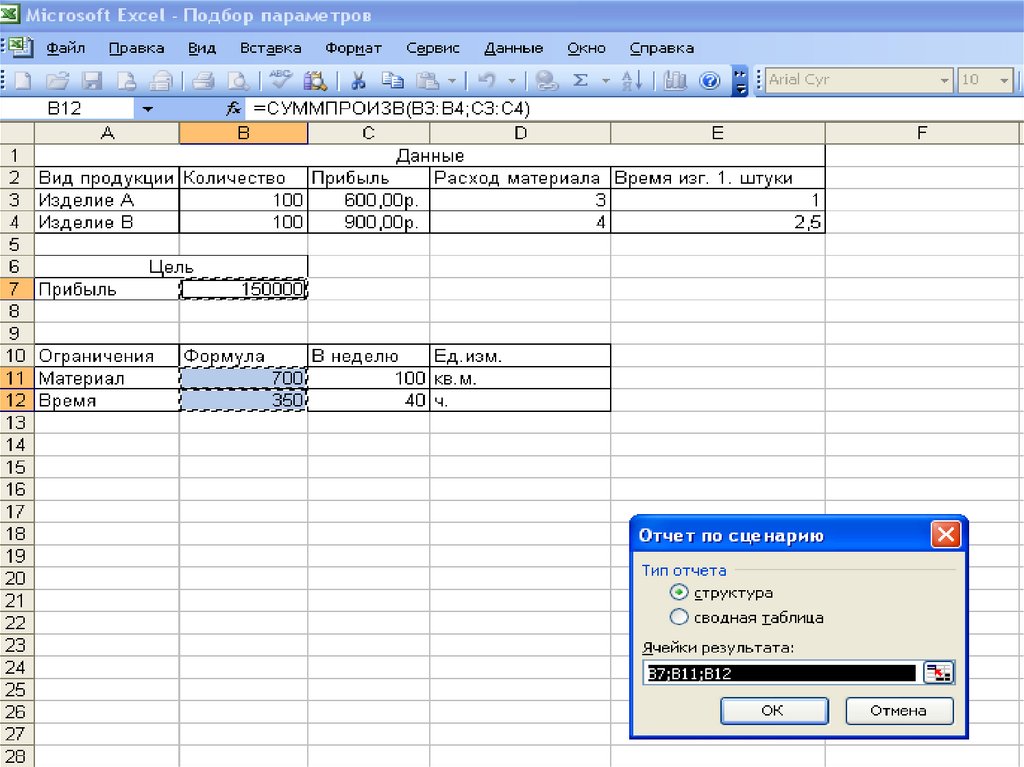Click the Undo arrow icon
Screen dimensions: 1024x767
pyautogui.click(x=487, y=81)
